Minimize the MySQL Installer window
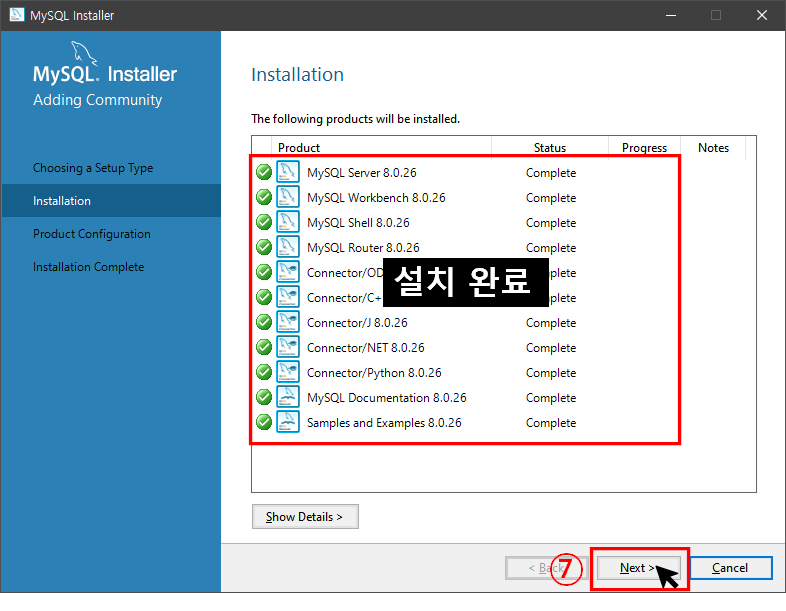This screenshot has height=611, width=786. 671,15
